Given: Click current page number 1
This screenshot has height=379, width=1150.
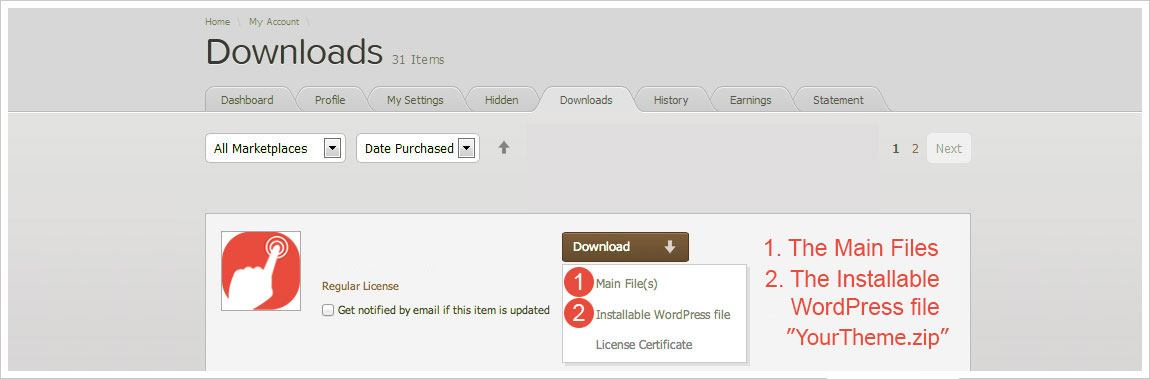Looking at the screenshot, I should click(896, 149).
